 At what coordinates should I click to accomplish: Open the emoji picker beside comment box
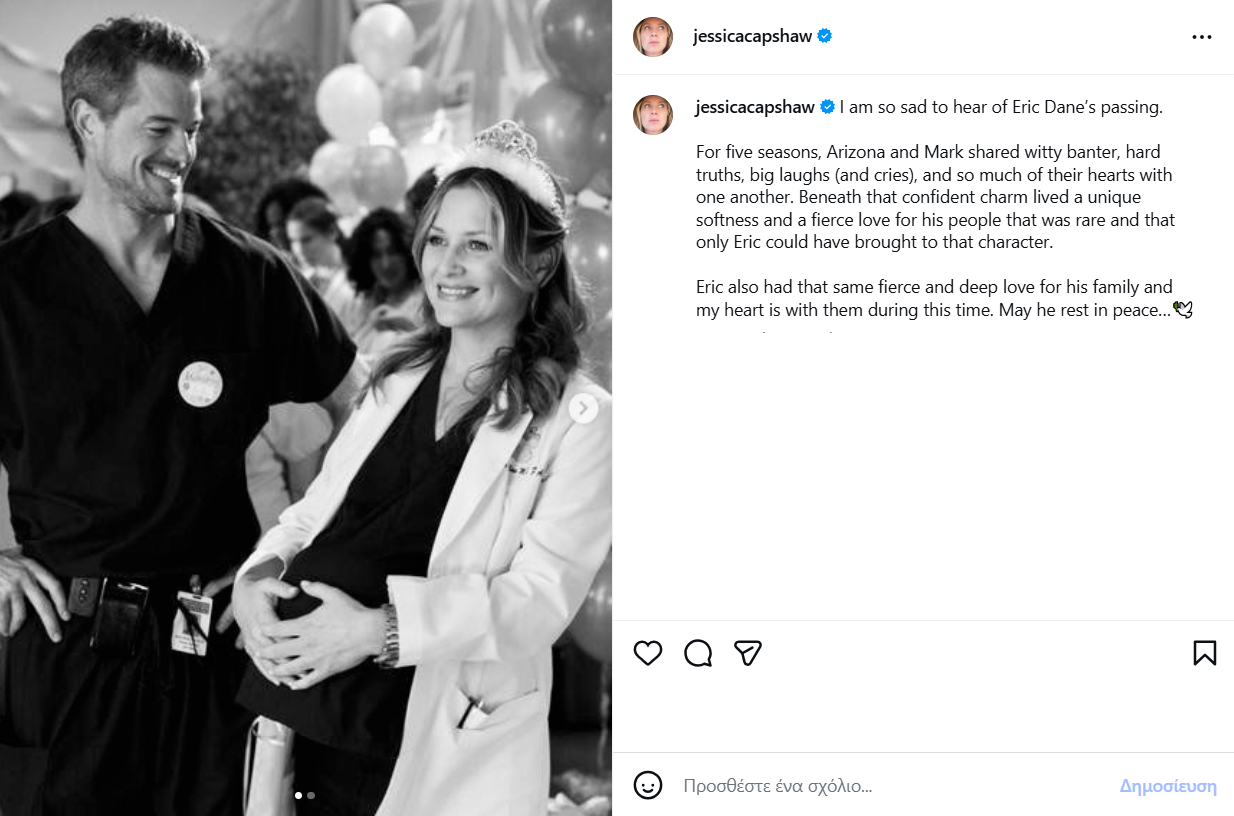pos(648,785)
